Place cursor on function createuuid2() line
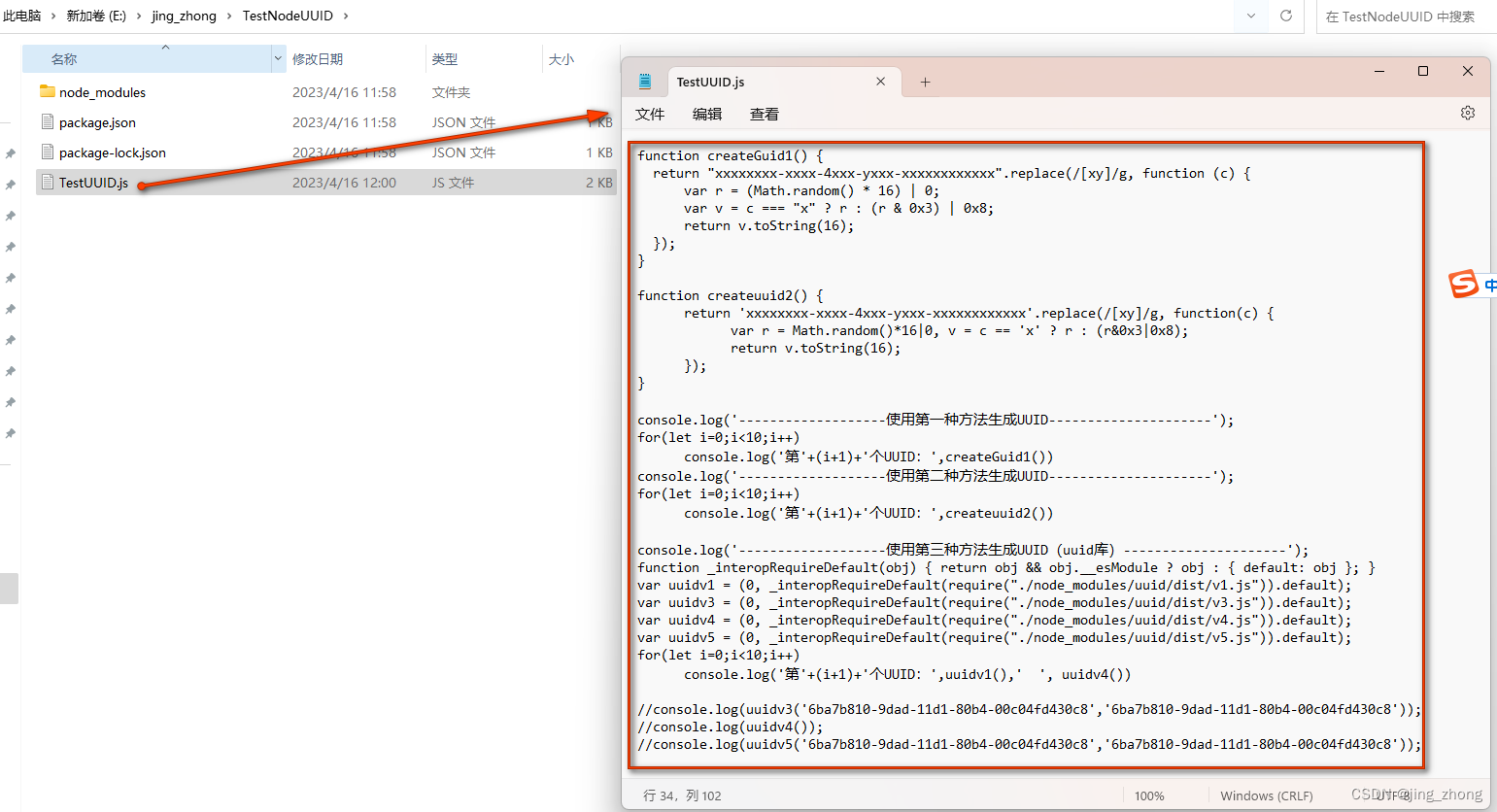The image size is (1497, 812). (731, 295)
